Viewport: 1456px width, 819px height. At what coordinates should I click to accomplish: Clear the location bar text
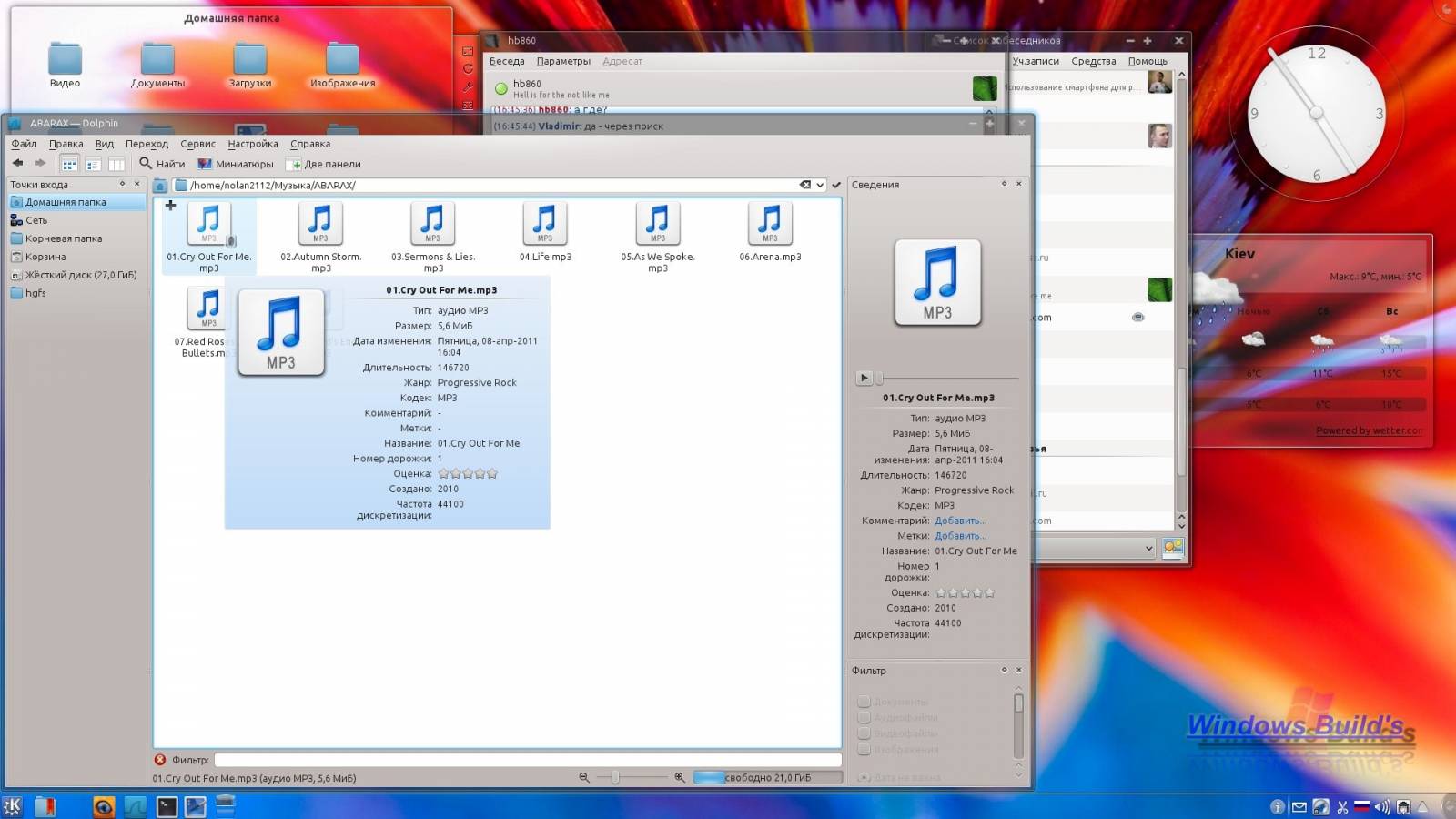[805, 185]
